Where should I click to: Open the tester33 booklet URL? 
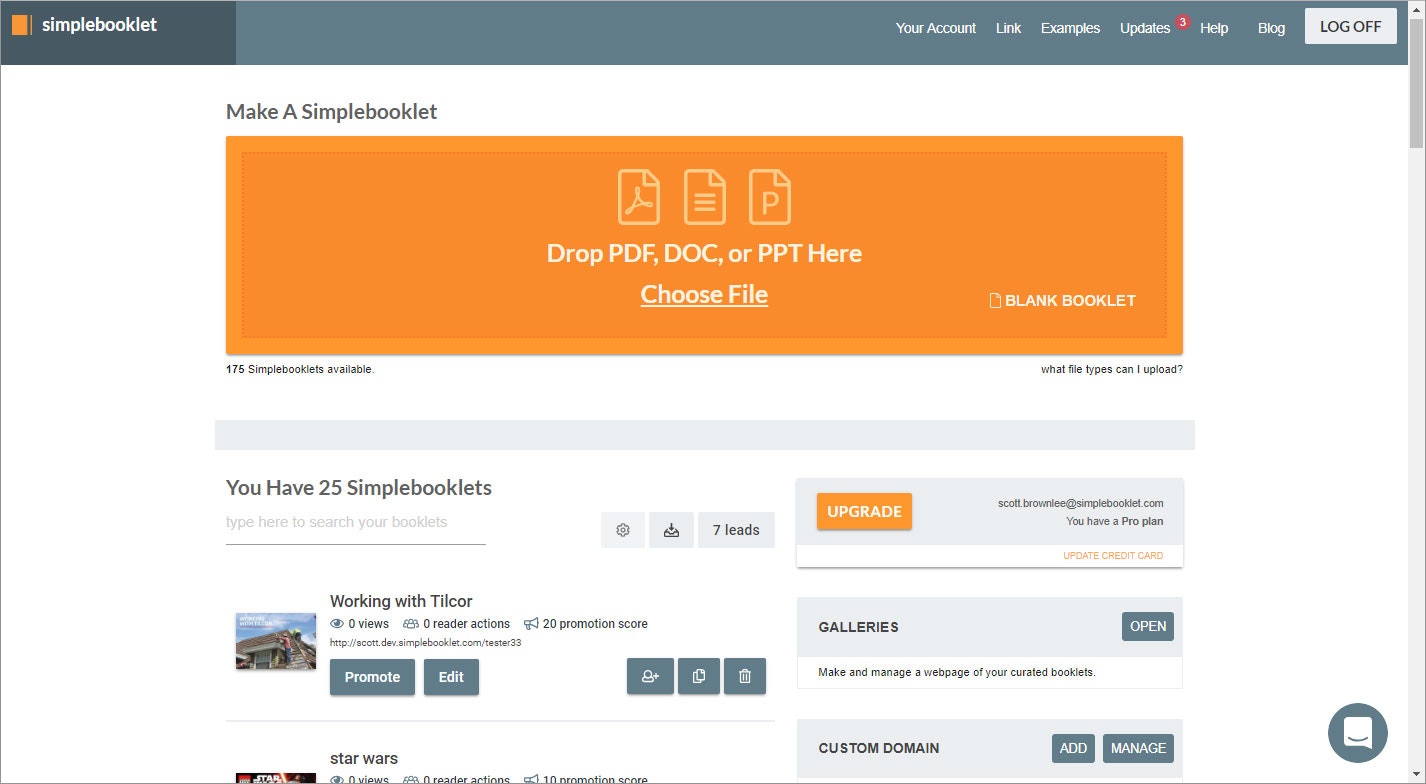point(425,643)
